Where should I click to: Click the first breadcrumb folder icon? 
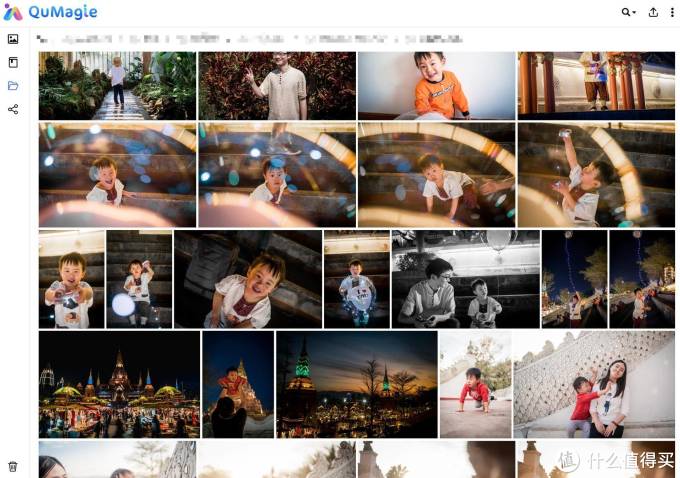point(42,39)
